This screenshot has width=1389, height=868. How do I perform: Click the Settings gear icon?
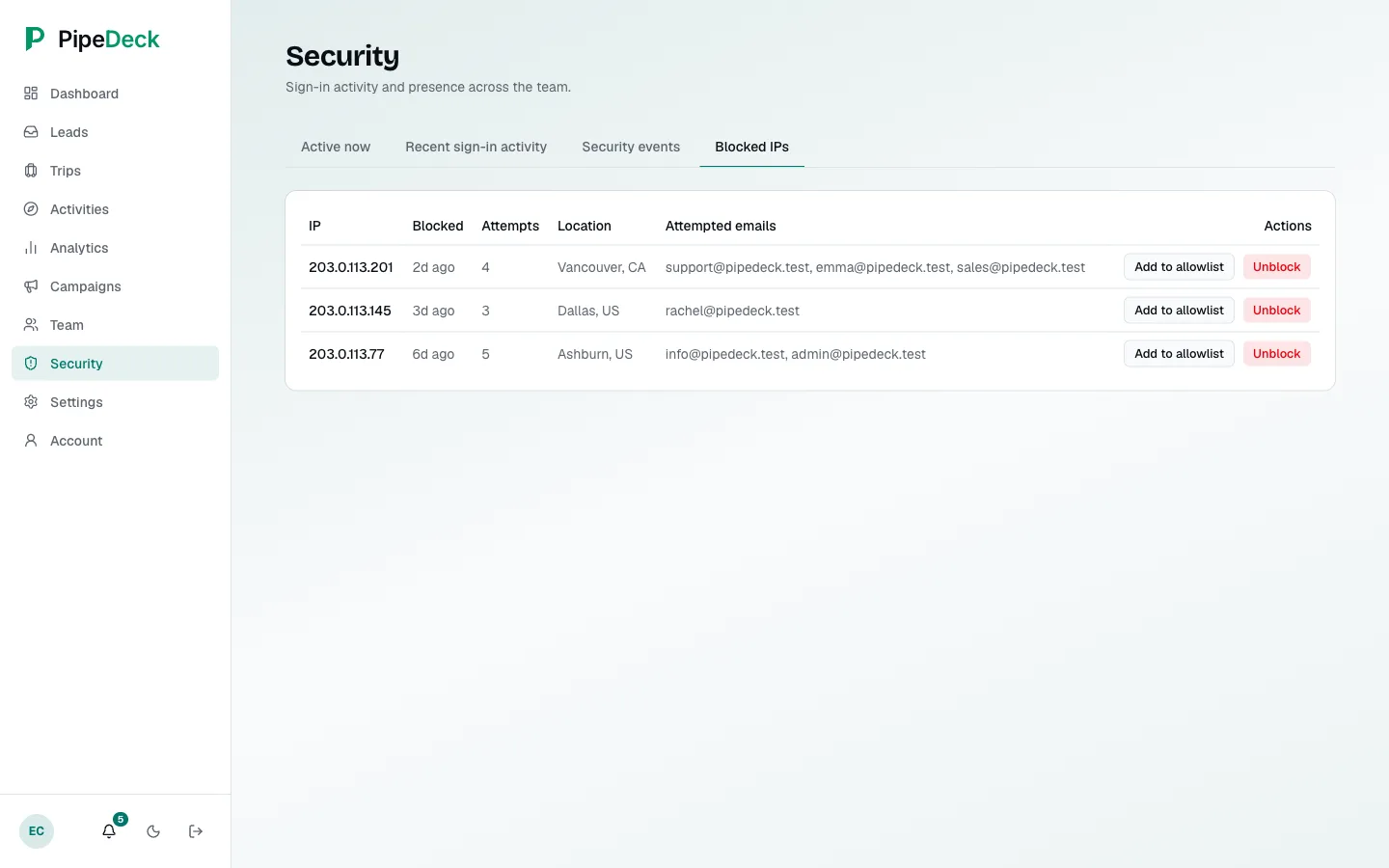click(x=31, y=402)
